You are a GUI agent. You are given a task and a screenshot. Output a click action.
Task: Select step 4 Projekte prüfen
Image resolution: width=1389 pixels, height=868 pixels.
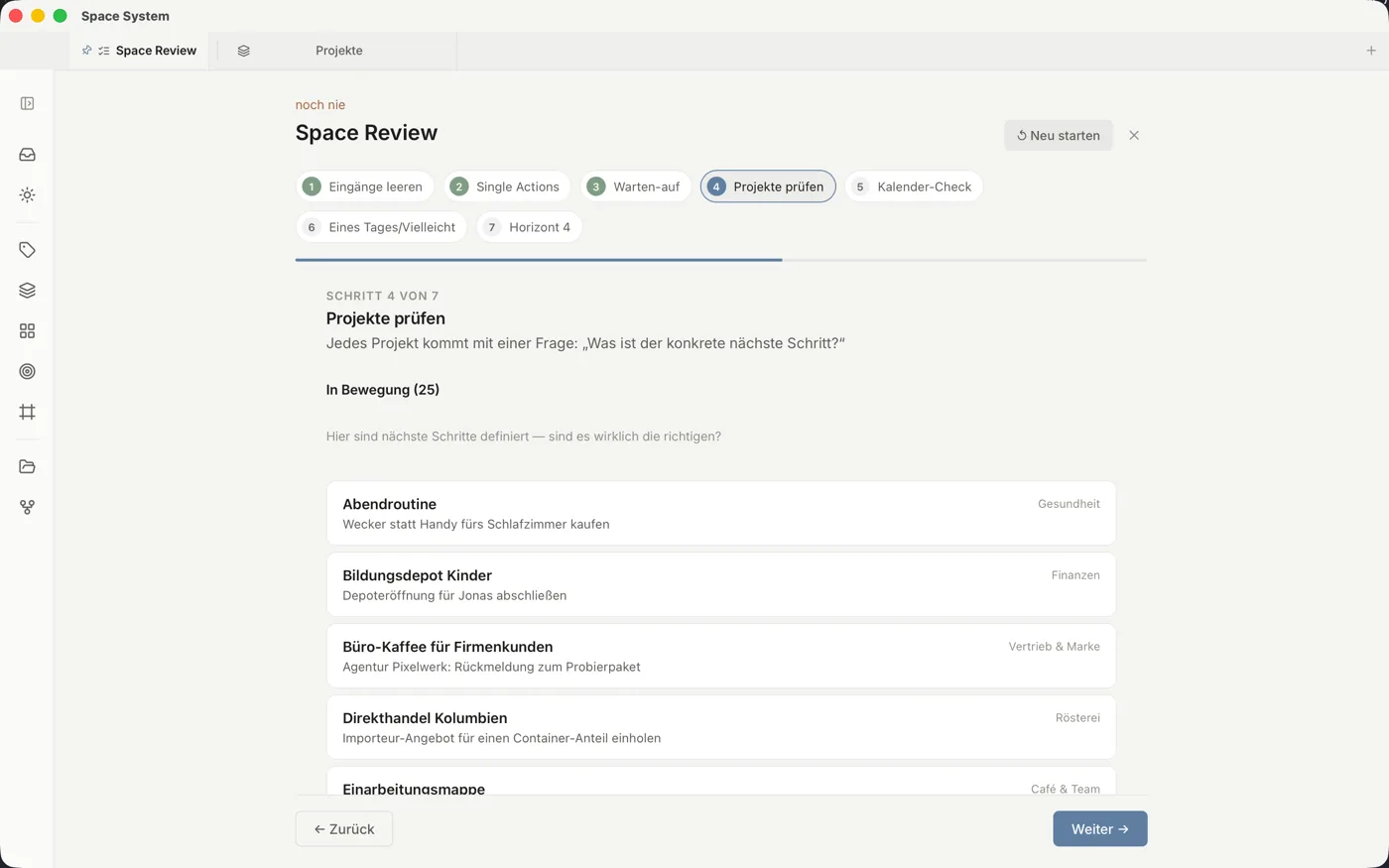[x=768, y=186]
